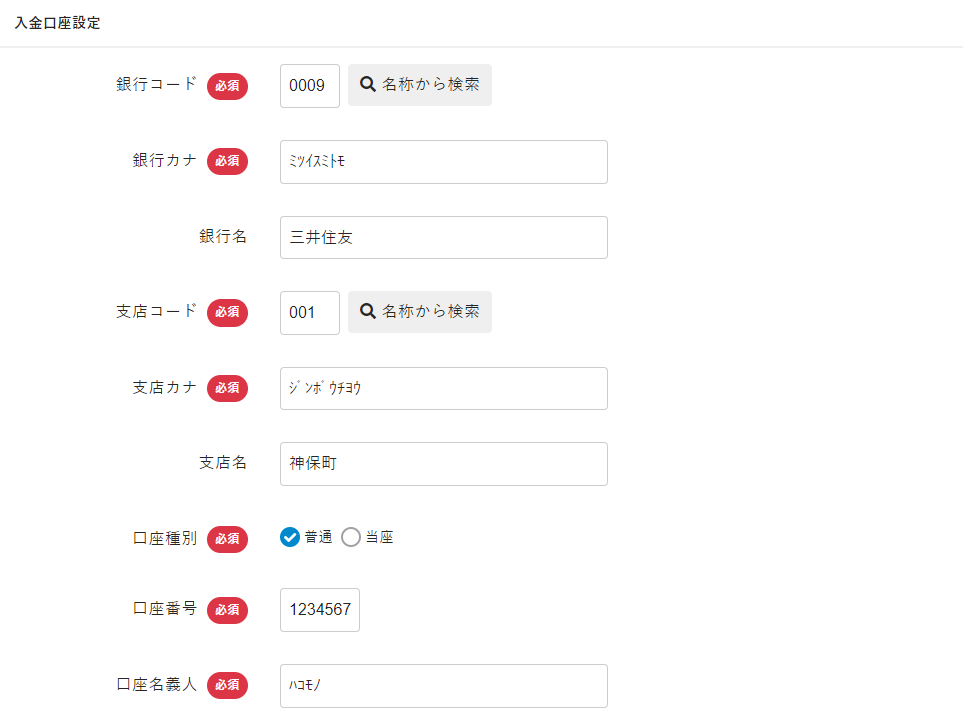This screenshot has width=963, height=712.
Task: Focus the 口座番号 field containing 1234567
Action: pyautogui.click(x=319, y=610)
